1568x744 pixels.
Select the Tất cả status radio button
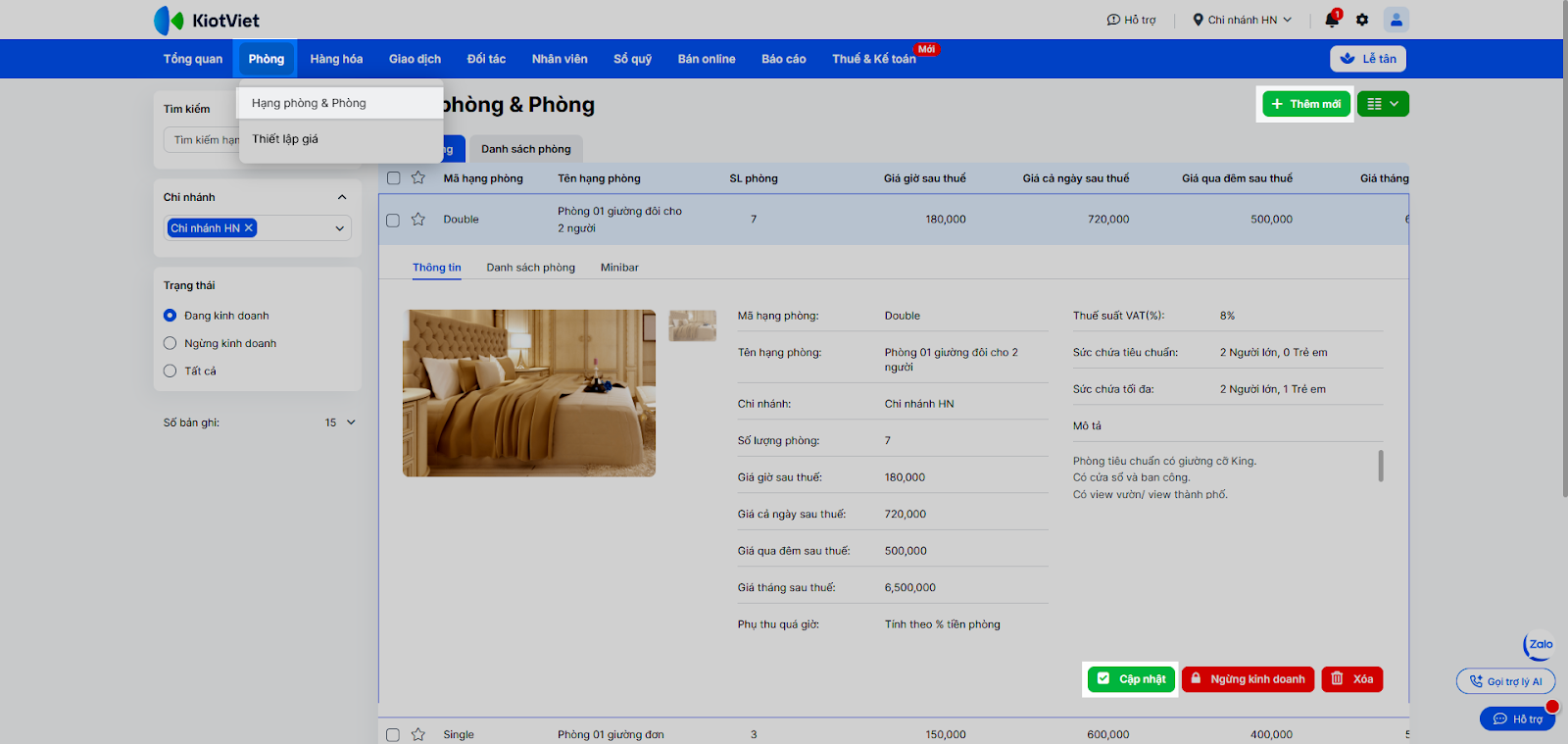click(171, 372)
